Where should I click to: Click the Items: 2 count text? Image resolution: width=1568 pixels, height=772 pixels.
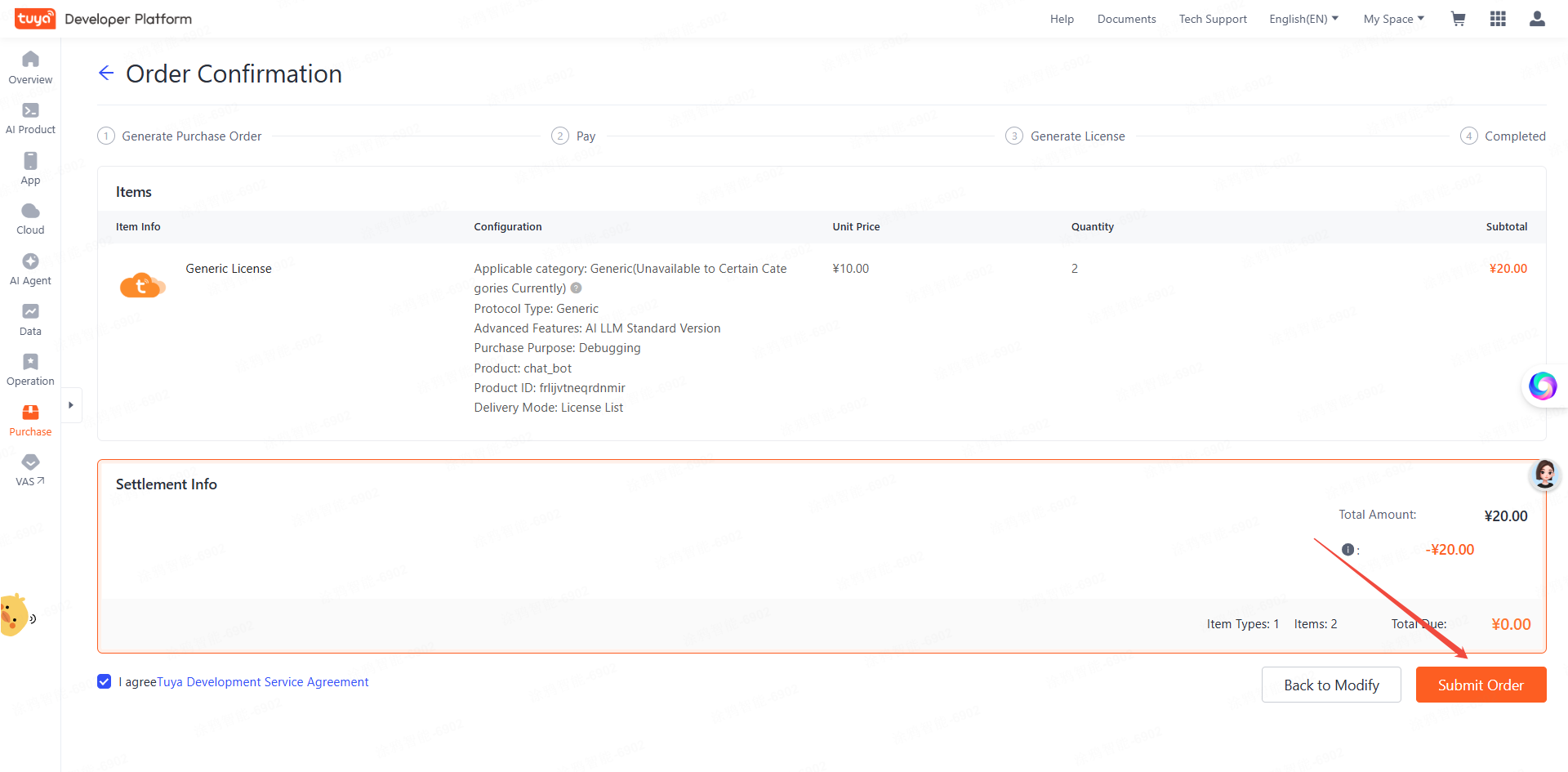point(1316,624)
